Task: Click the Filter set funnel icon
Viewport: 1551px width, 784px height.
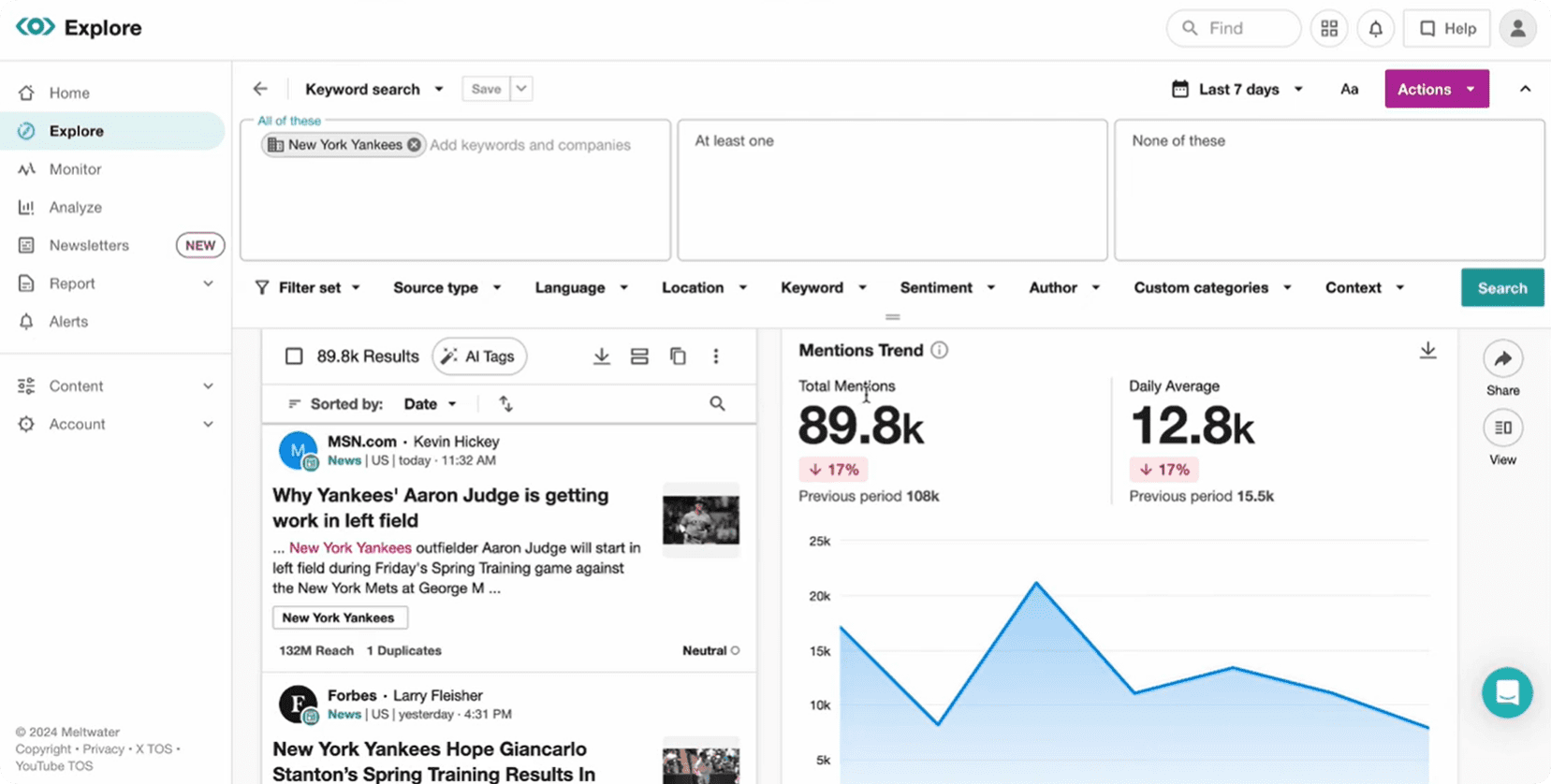Action: (262, 288)
